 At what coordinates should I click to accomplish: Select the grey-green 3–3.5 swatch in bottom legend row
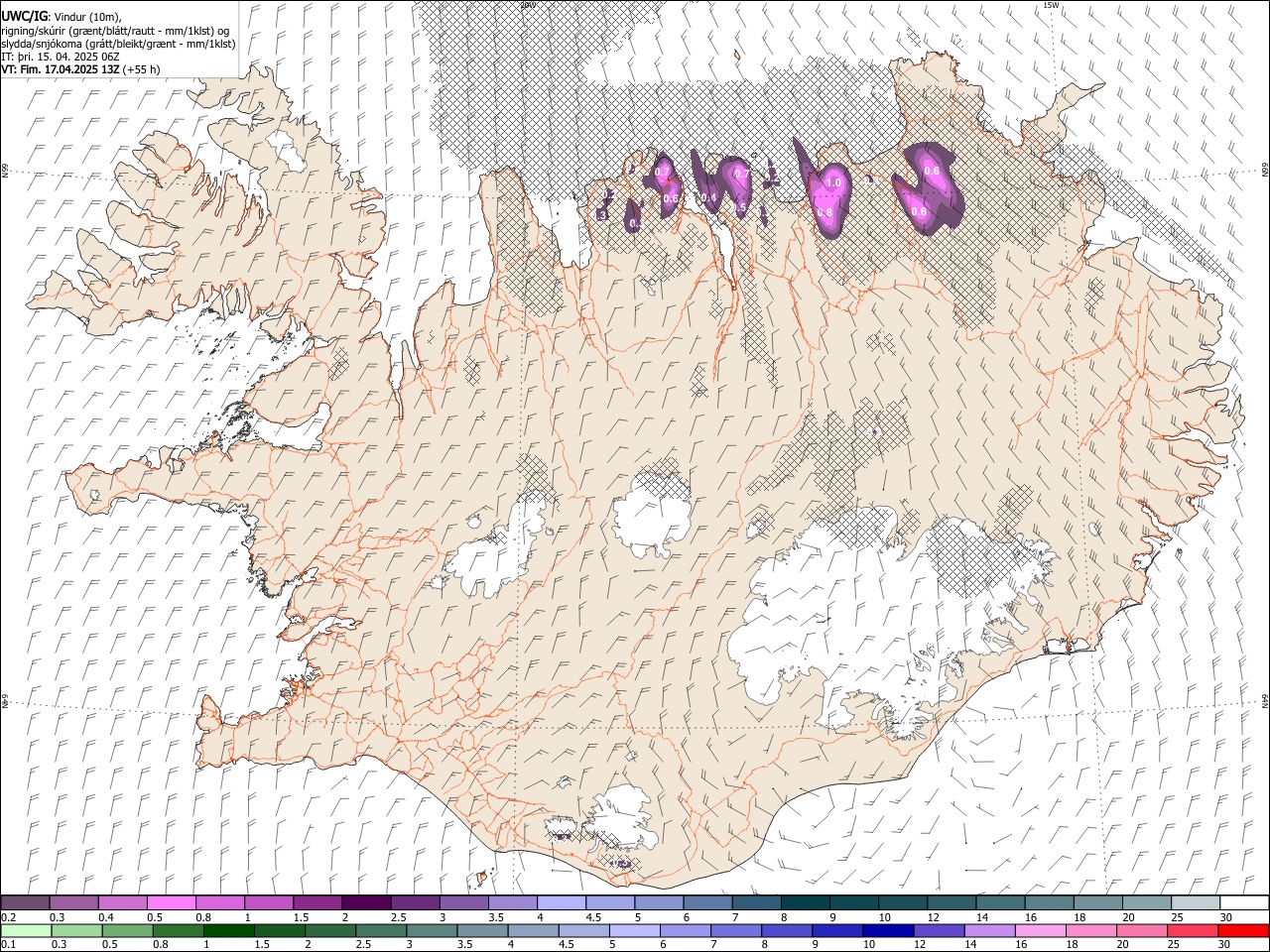coord(433,931)
